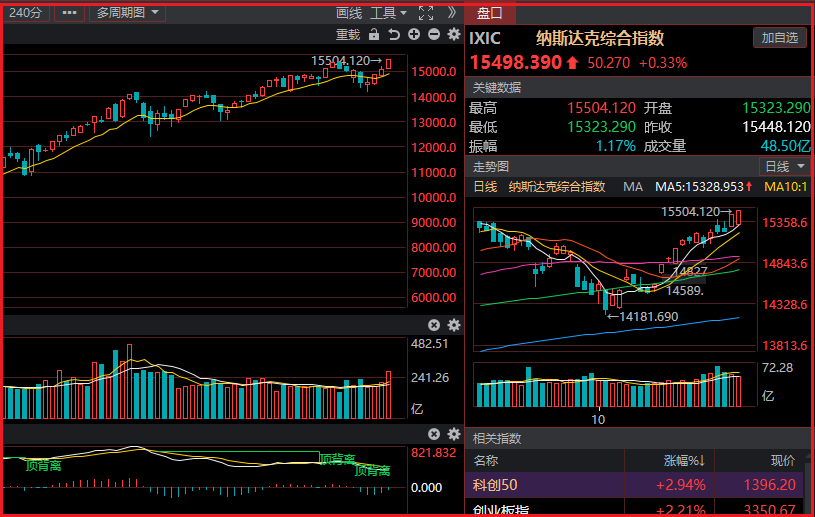Image resolution: width=815 pixels, height=517 pixels.
Task: Click the 现价 column header
Action: pyautogui.click(x=783, y=460)
